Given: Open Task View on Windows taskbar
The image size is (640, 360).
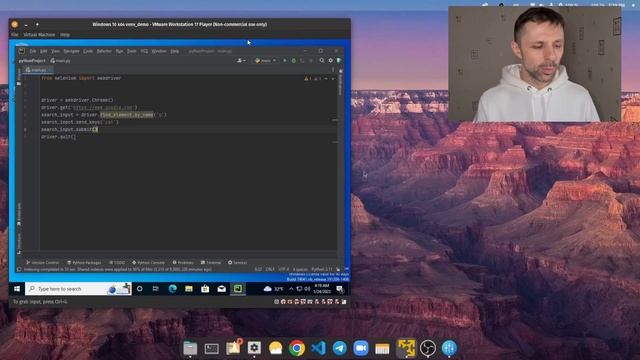Looking at the screenshot, I should (x=156, y=289).
